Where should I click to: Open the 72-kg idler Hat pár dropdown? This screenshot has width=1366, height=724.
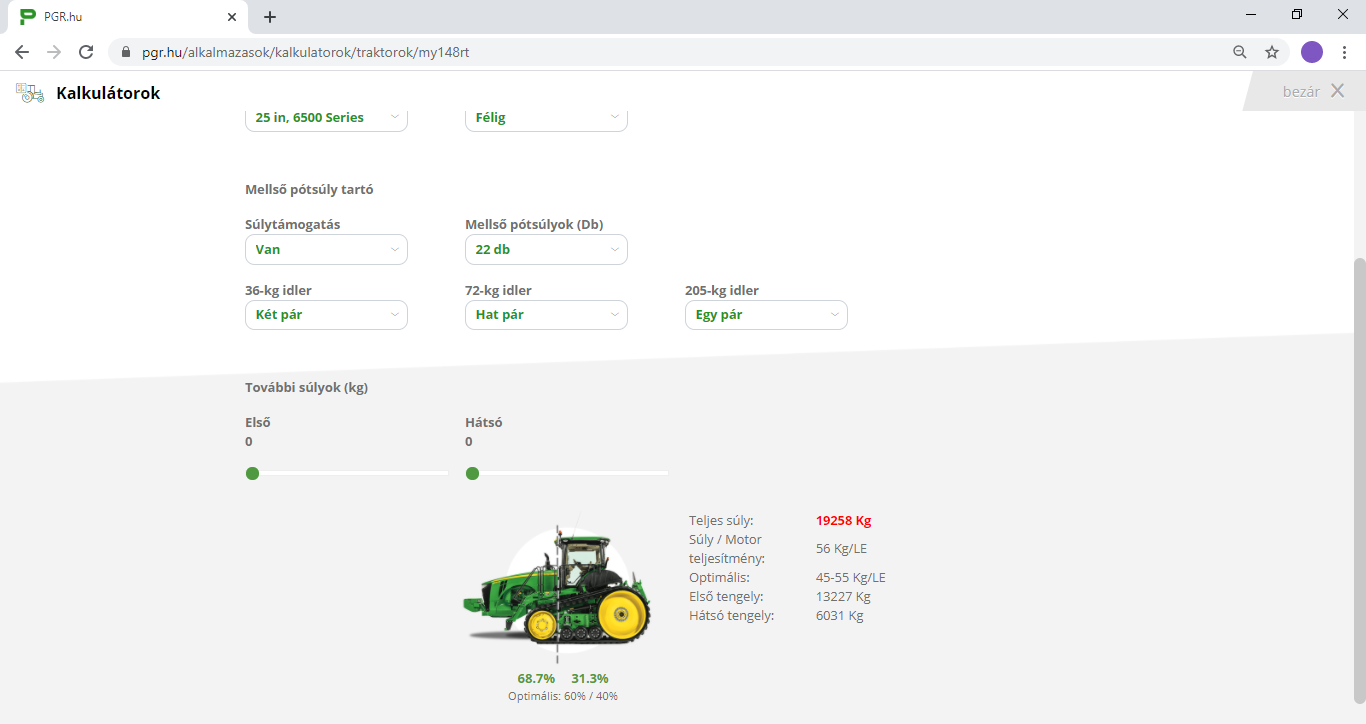pyautogui.click(x=546, y=315)
